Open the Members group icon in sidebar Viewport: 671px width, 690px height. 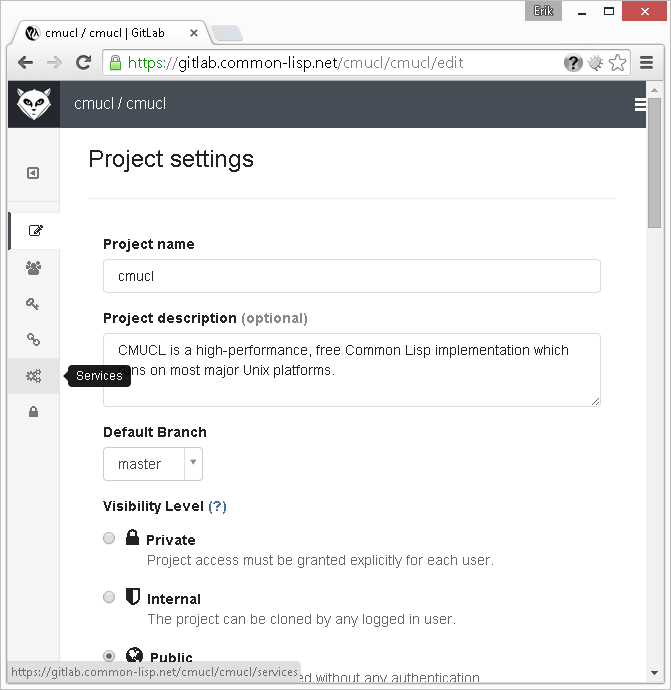tap(34, 268)
